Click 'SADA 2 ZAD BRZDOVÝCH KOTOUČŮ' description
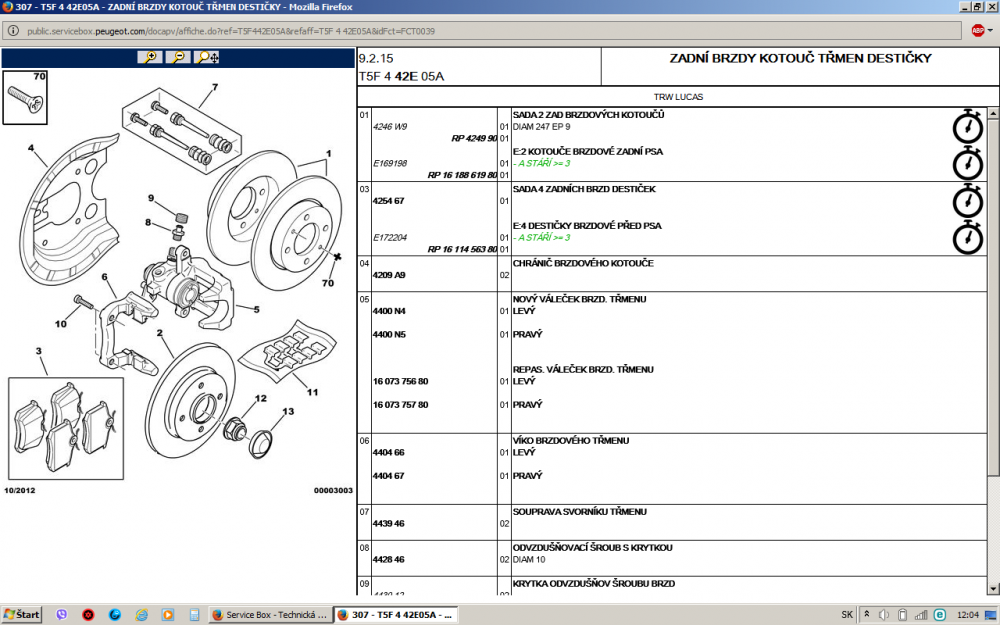 click(x=588, y=115)
